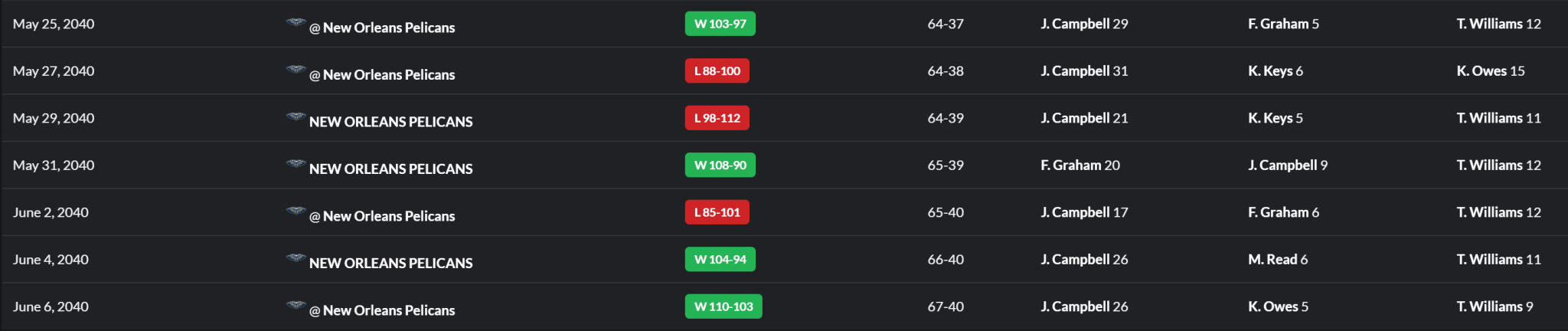1568x331 pixels.
Task: Click the K. Owes 15 stat entry
Action: click(x=1490, y=71)
